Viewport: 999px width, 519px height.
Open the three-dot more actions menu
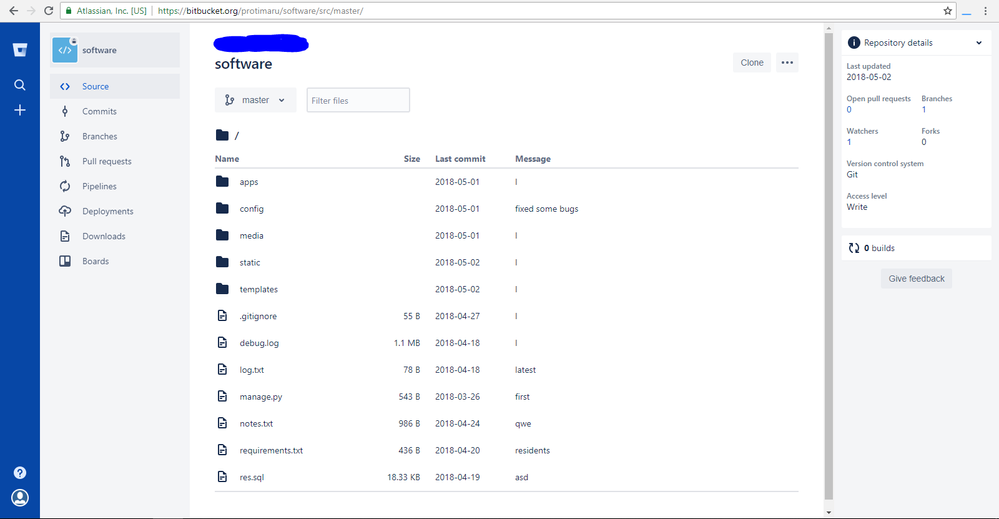coord(787,63)
